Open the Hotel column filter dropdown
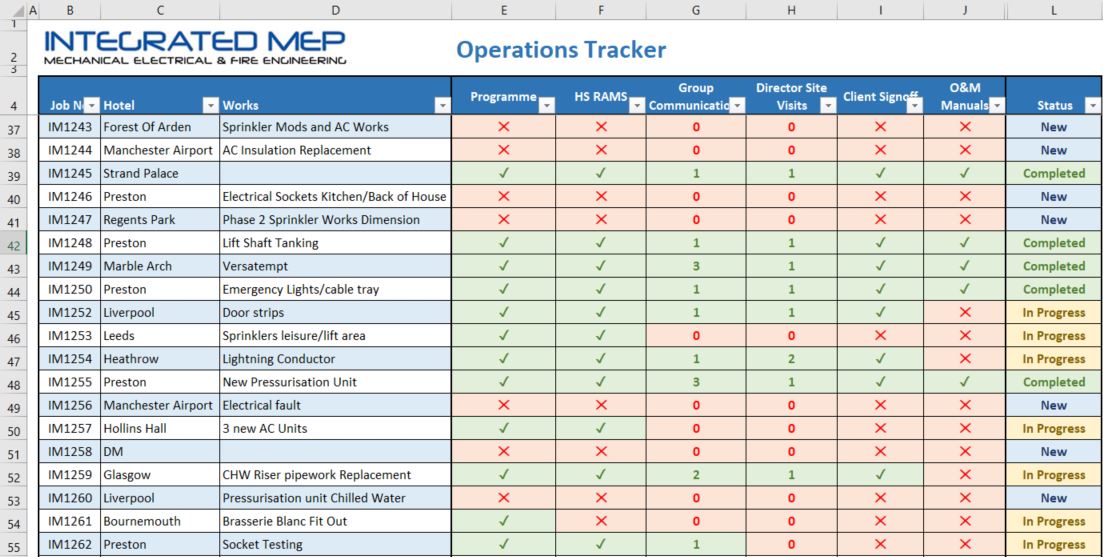 click(211, 105)
